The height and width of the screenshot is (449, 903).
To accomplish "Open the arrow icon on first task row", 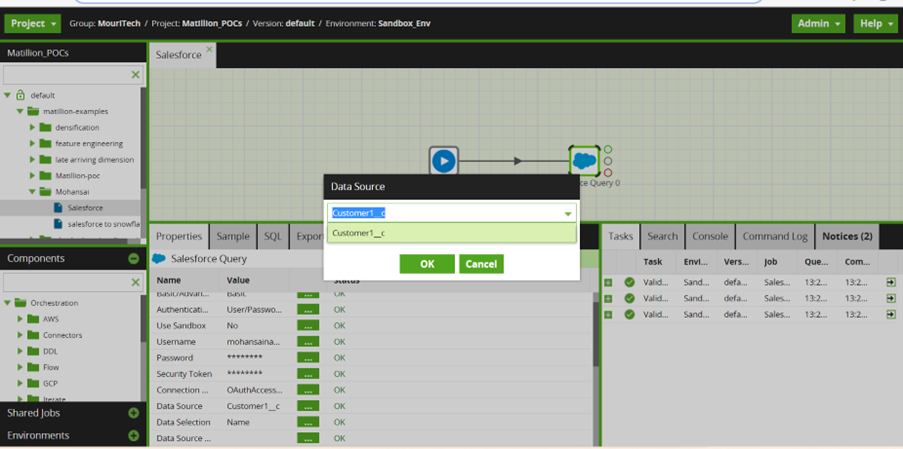I will pyautogui.click(x=890, y=282).
